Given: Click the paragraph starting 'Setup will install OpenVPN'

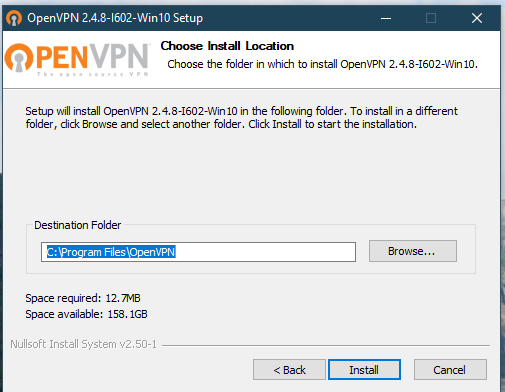Looking at the screenshot, I should tap(242, 117).
